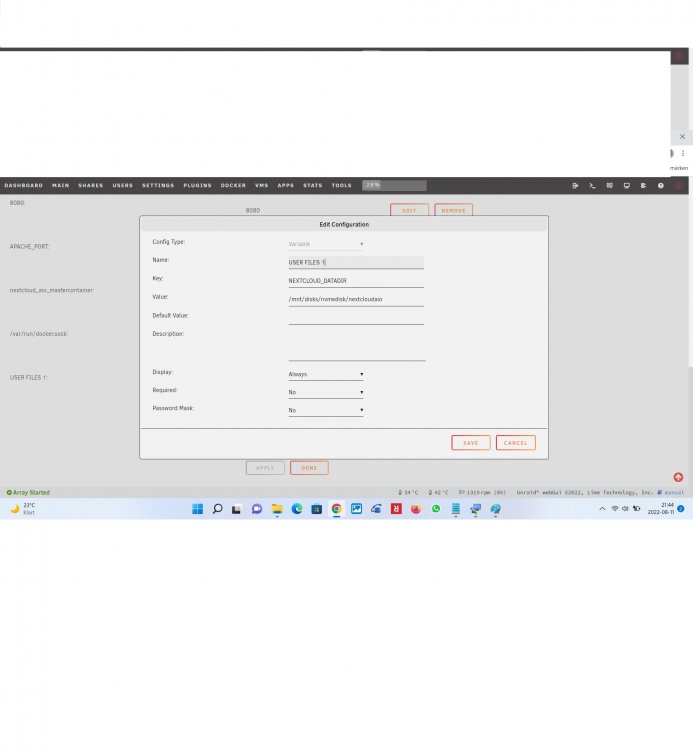Click the red back-to-top arrow icon
The height and width of the screenshot is (750, 693).
[x=678, y=477]
